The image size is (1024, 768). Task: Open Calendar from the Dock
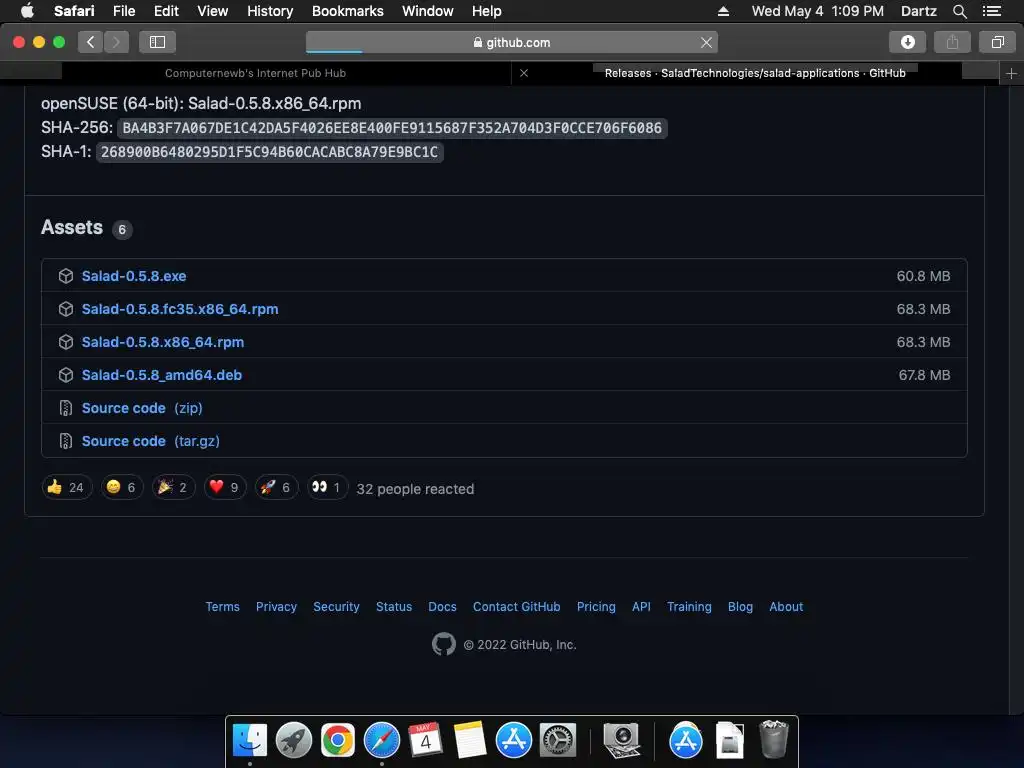pyautogui.click(x=425, y=741)
